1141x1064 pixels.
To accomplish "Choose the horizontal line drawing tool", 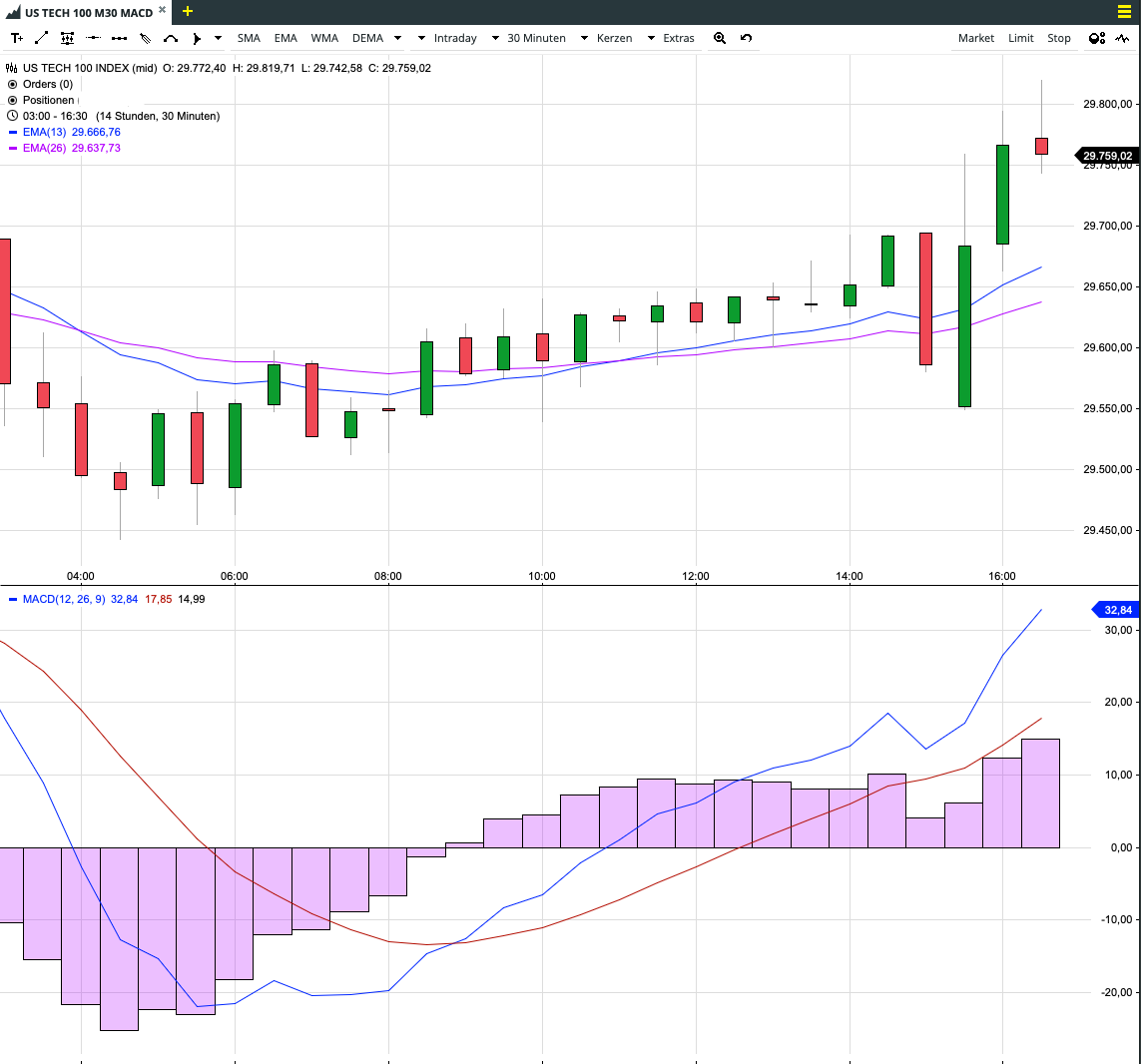I will [93, 38].
